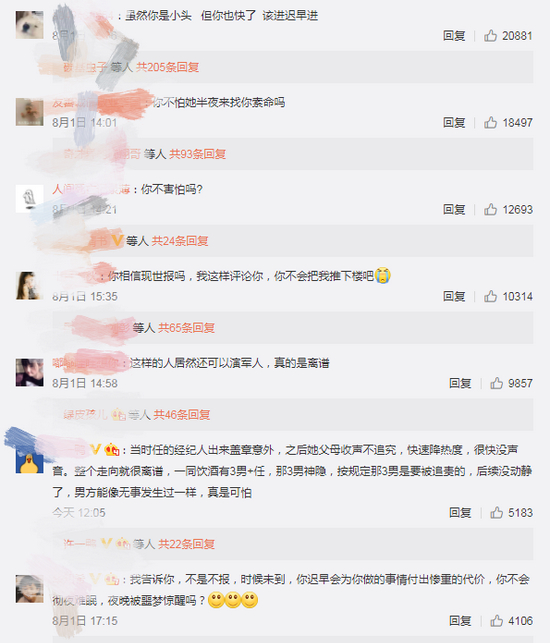
Task: Open the 共65条回复 reply thread
Action: tap(187, 328)
